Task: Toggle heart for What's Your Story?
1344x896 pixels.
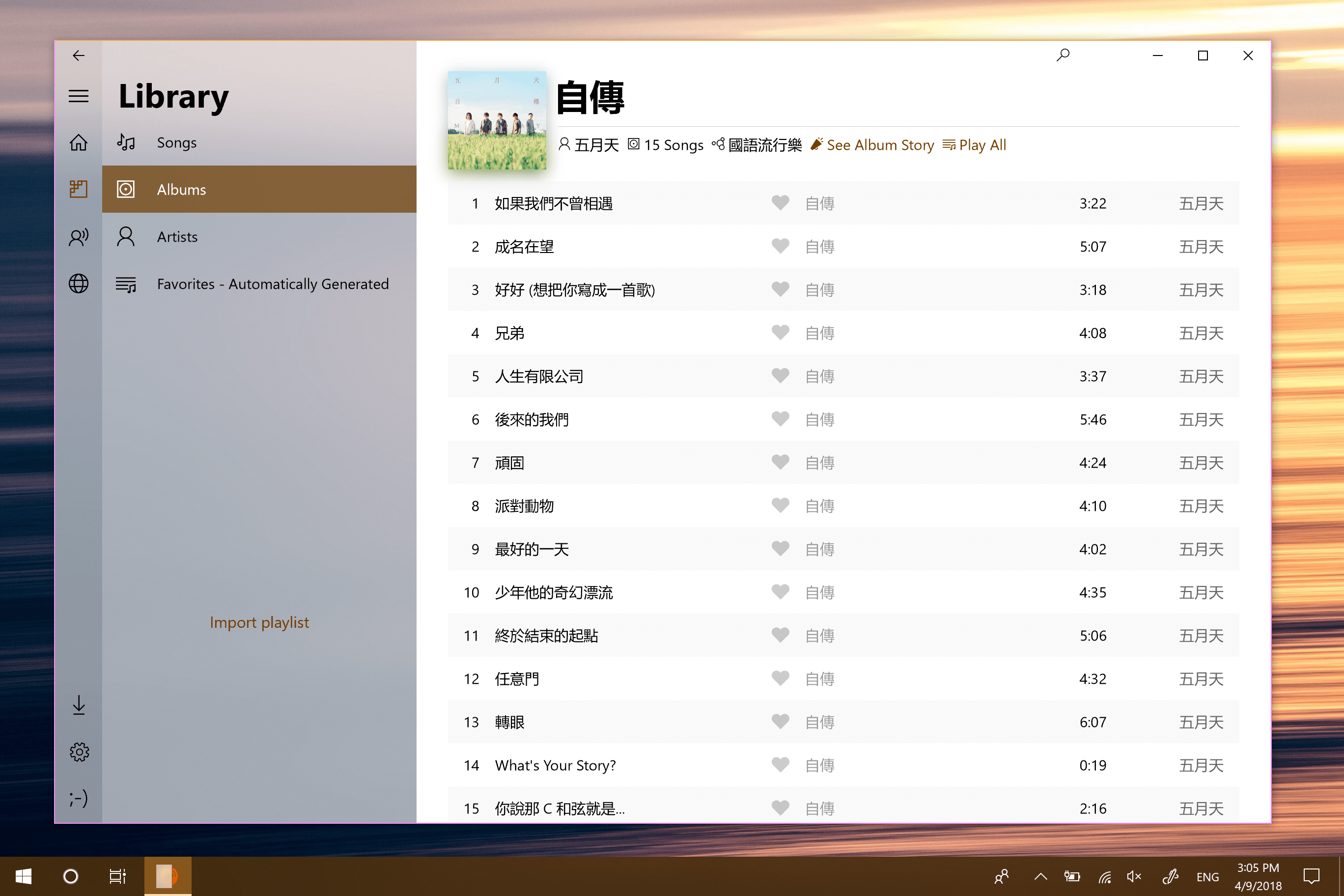Action: tap(780, 764)
